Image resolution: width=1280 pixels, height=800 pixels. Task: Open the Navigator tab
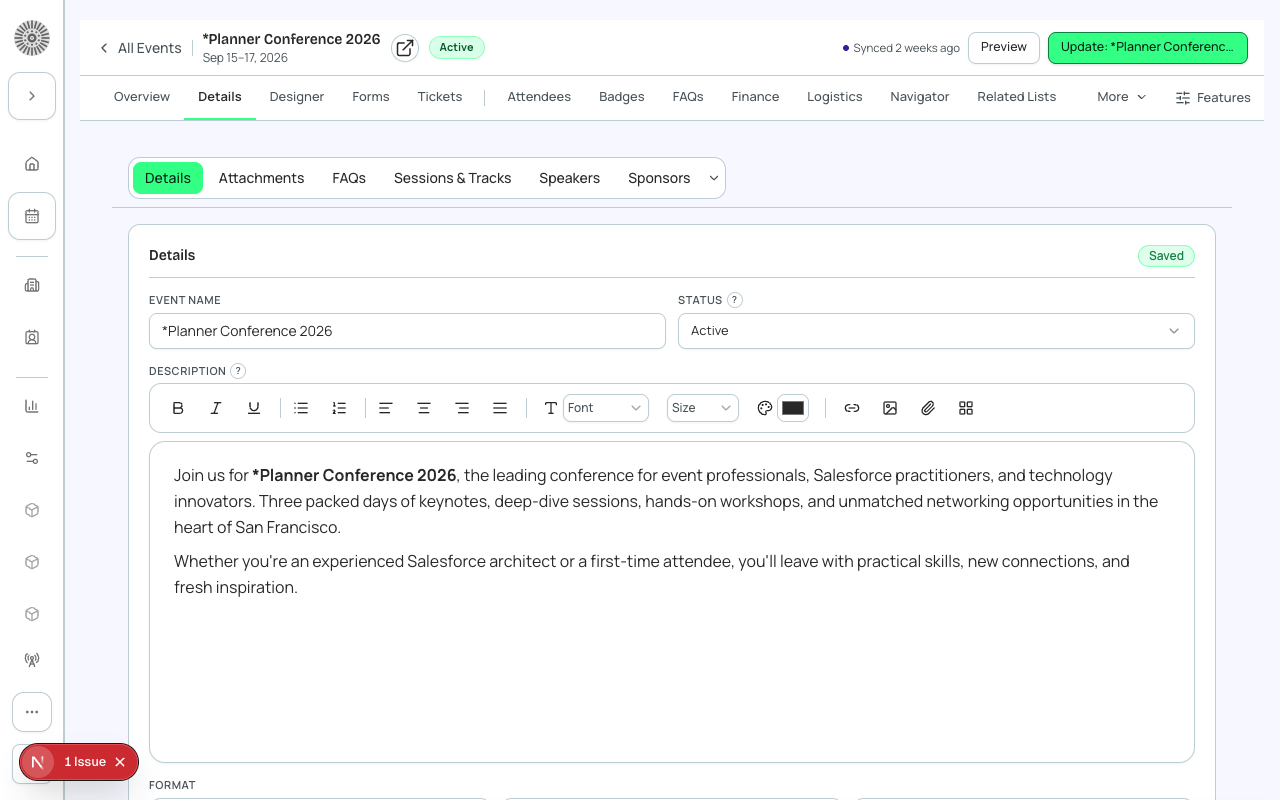(920, 97)
